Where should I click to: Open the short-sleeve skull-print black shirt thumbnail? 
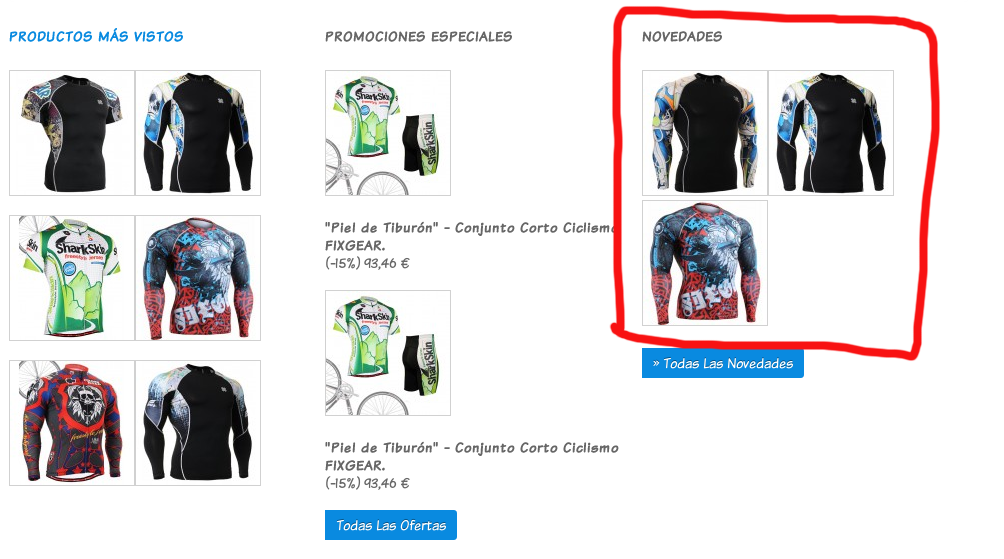tap(72, 133)
